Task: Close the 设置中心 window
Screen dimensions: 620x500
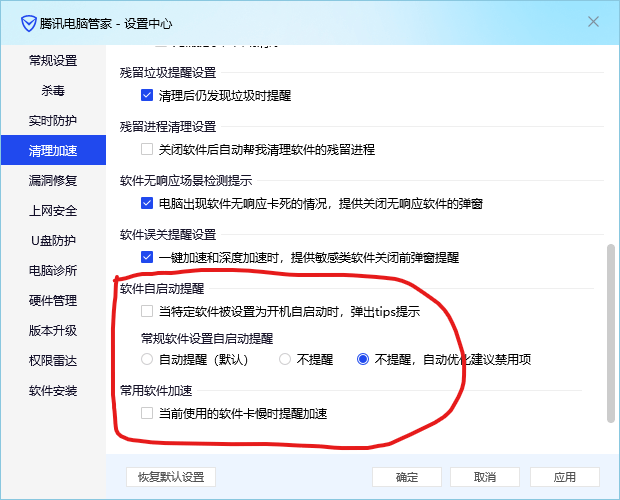Action: point(593,22)
